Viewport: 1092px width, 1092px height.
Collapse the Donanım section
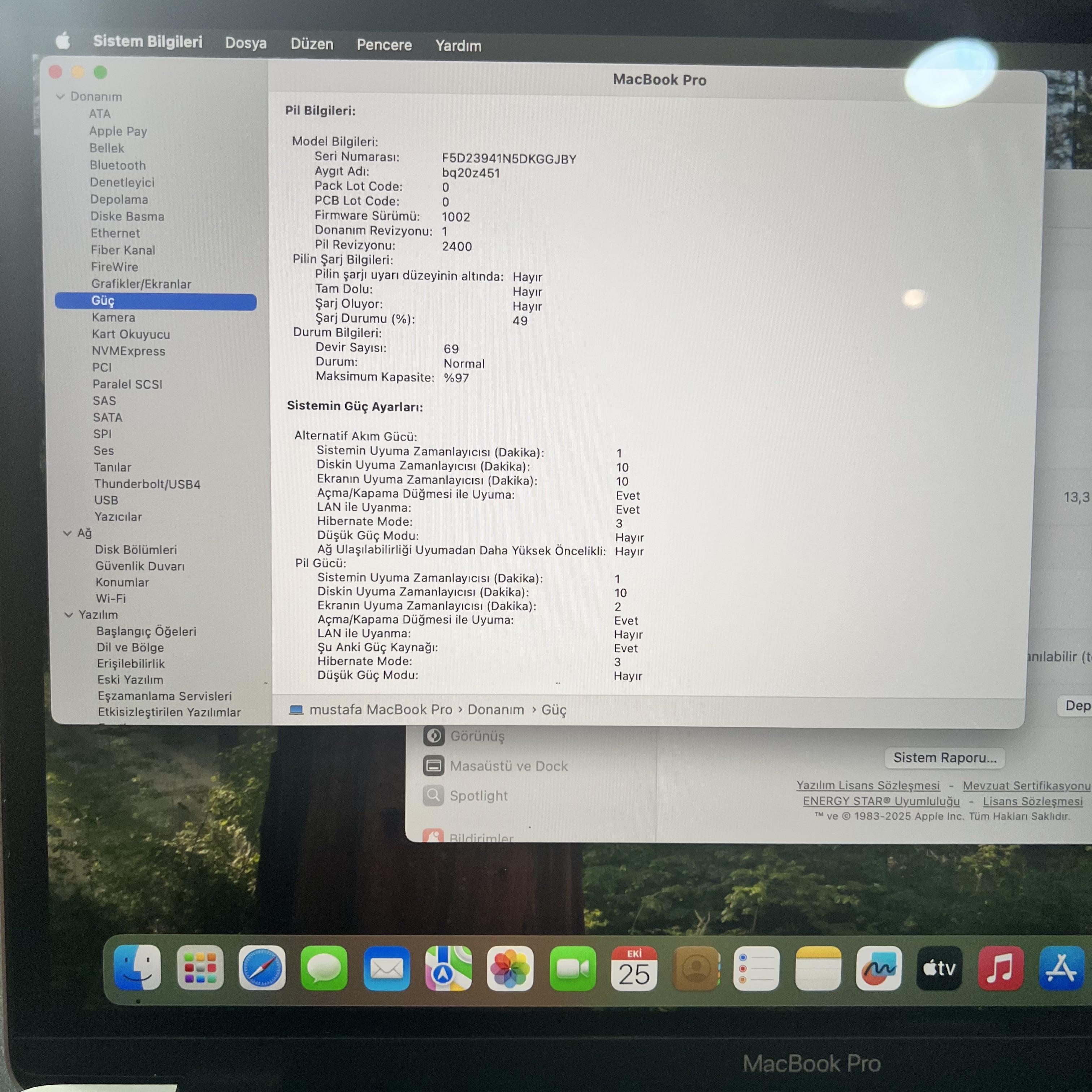(x=60, y=97)
